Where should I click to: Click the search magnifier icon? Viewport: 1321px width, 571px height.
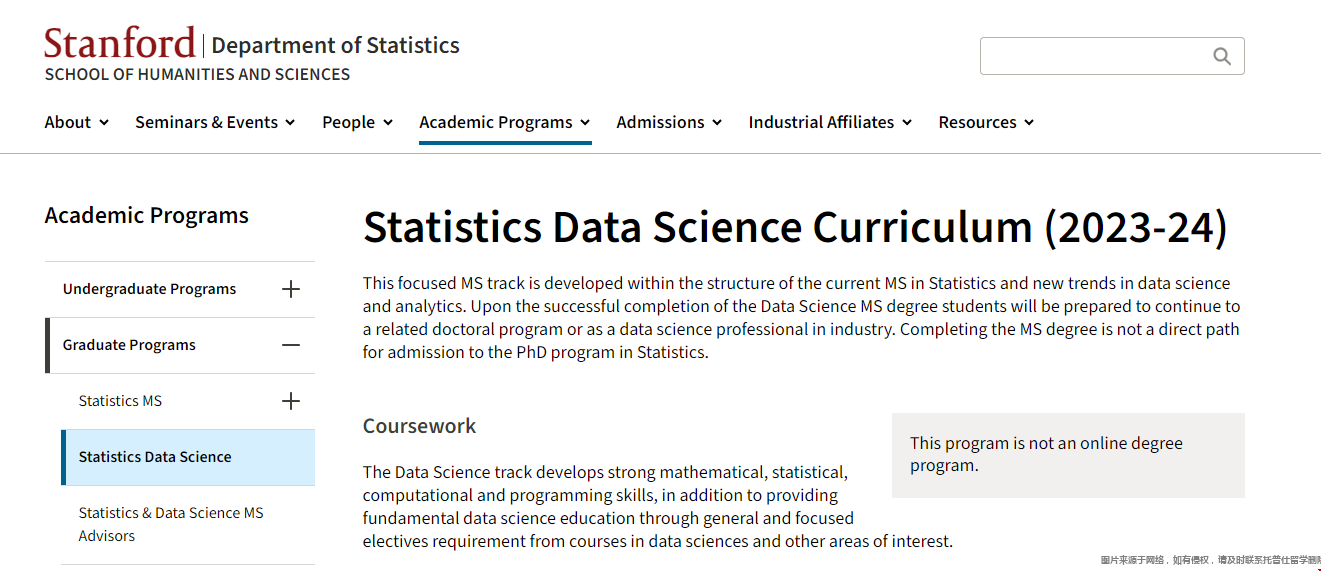tap(1221, 56)
